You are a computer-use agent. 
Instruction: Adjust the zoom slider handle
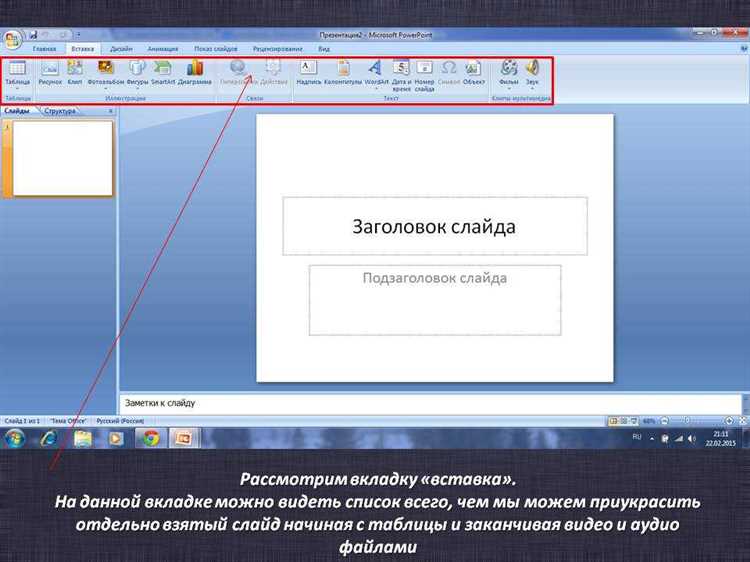687,421
